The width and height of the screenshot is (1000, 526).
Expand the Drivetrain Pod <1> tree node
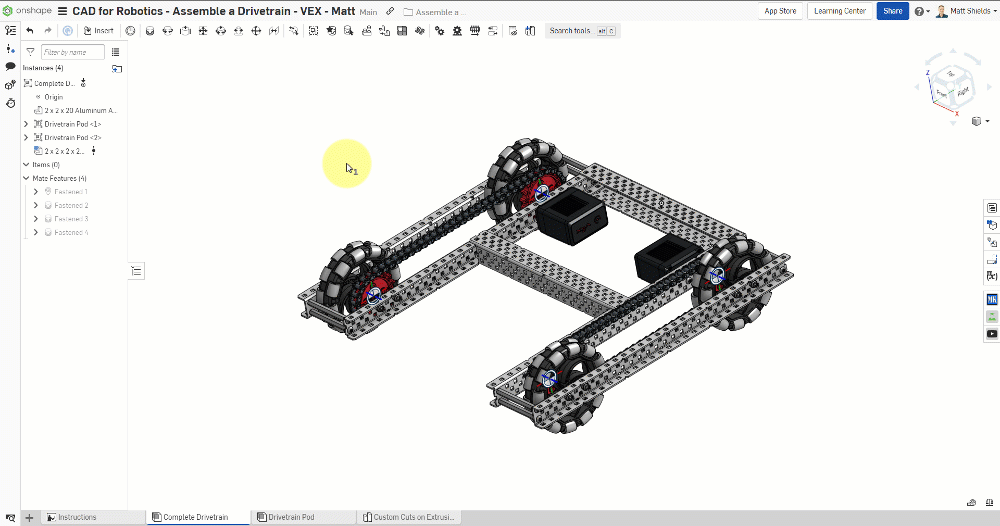point(25,124)
